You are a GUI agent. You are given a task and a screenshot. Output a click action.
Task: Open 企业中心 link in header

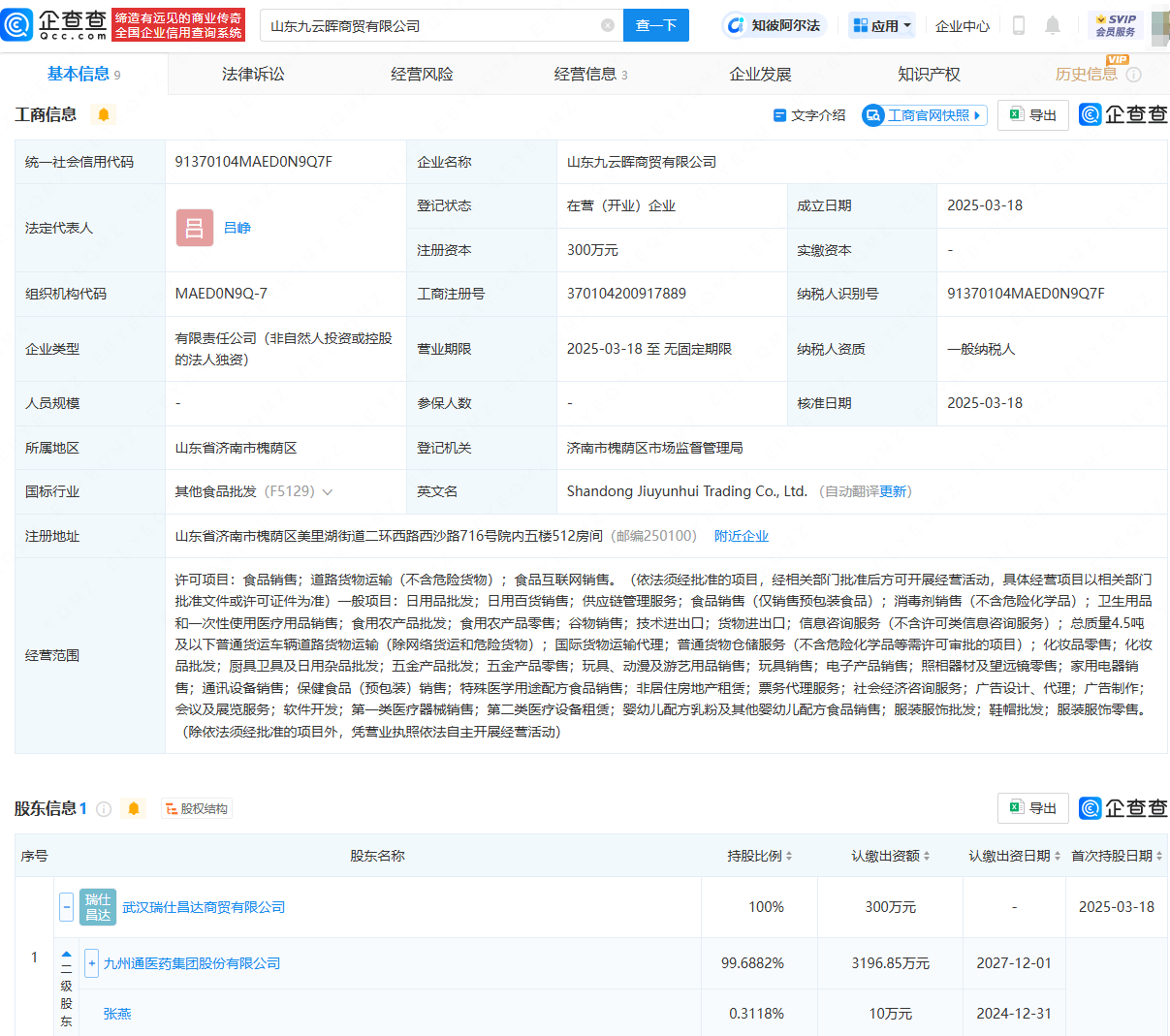point(963,26)
